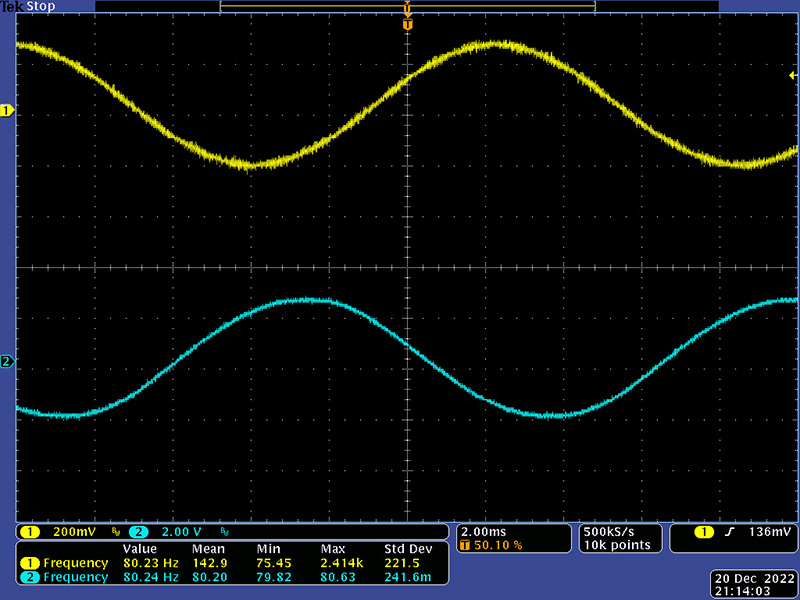Click the 136mV trigger level readout
800x600 pixels.
pos(769,532)
